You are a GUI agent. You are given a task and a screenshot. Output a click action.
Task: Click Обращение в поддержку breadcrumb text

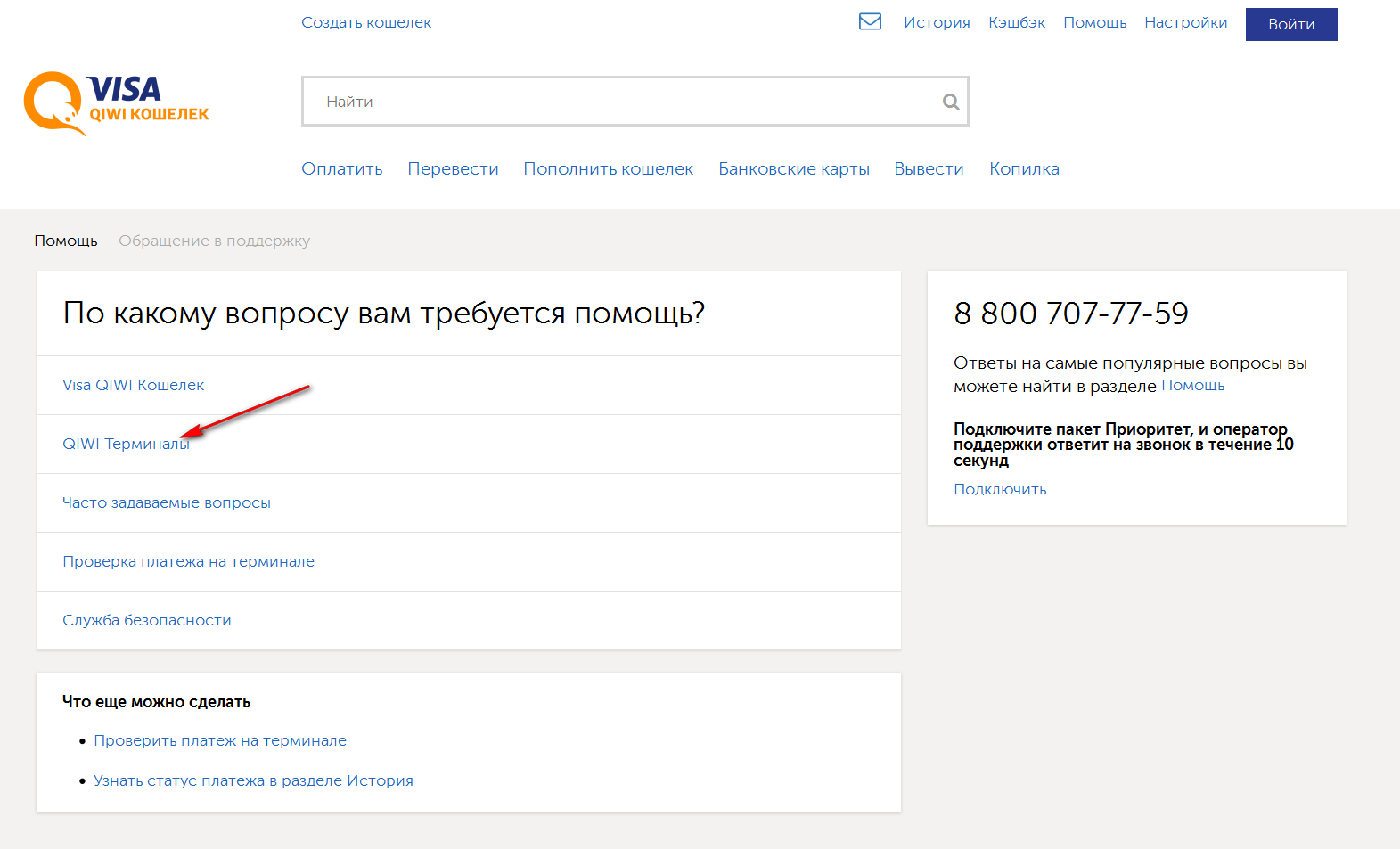click(215, 241)
